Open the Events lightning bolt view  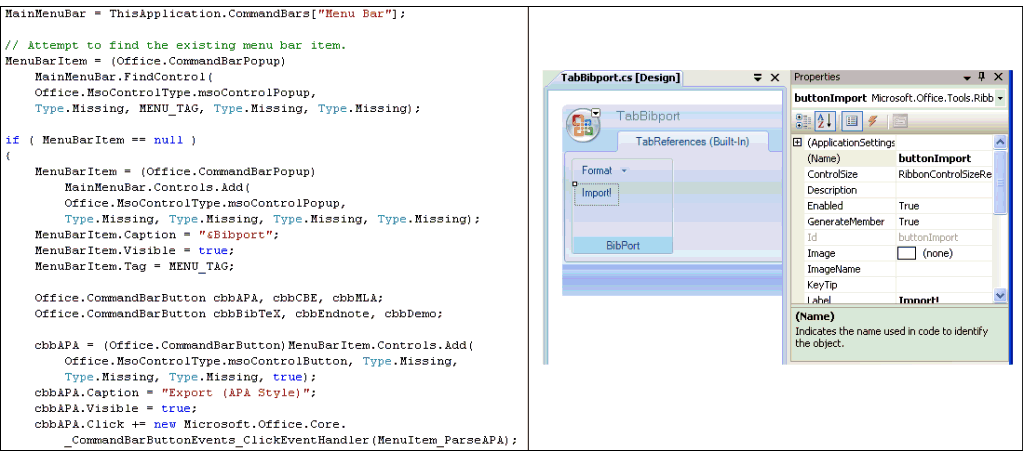pyautogui.click(x=873, y=121)
